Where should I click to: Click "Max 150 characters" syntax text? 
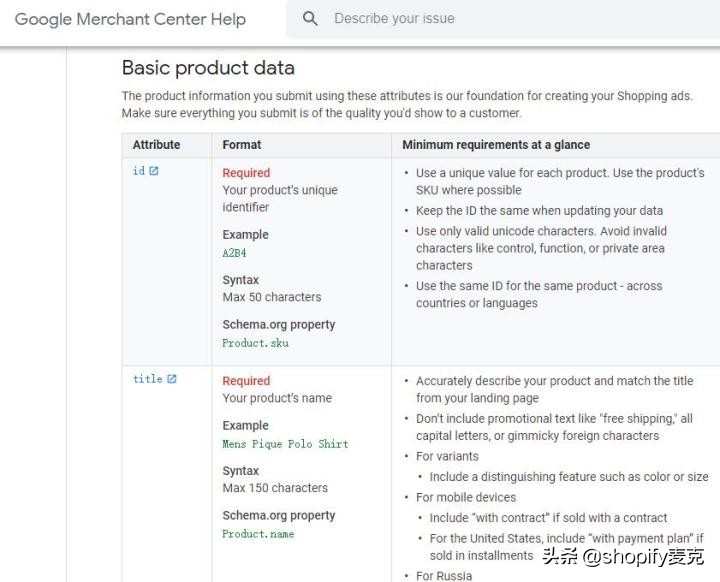275,488
